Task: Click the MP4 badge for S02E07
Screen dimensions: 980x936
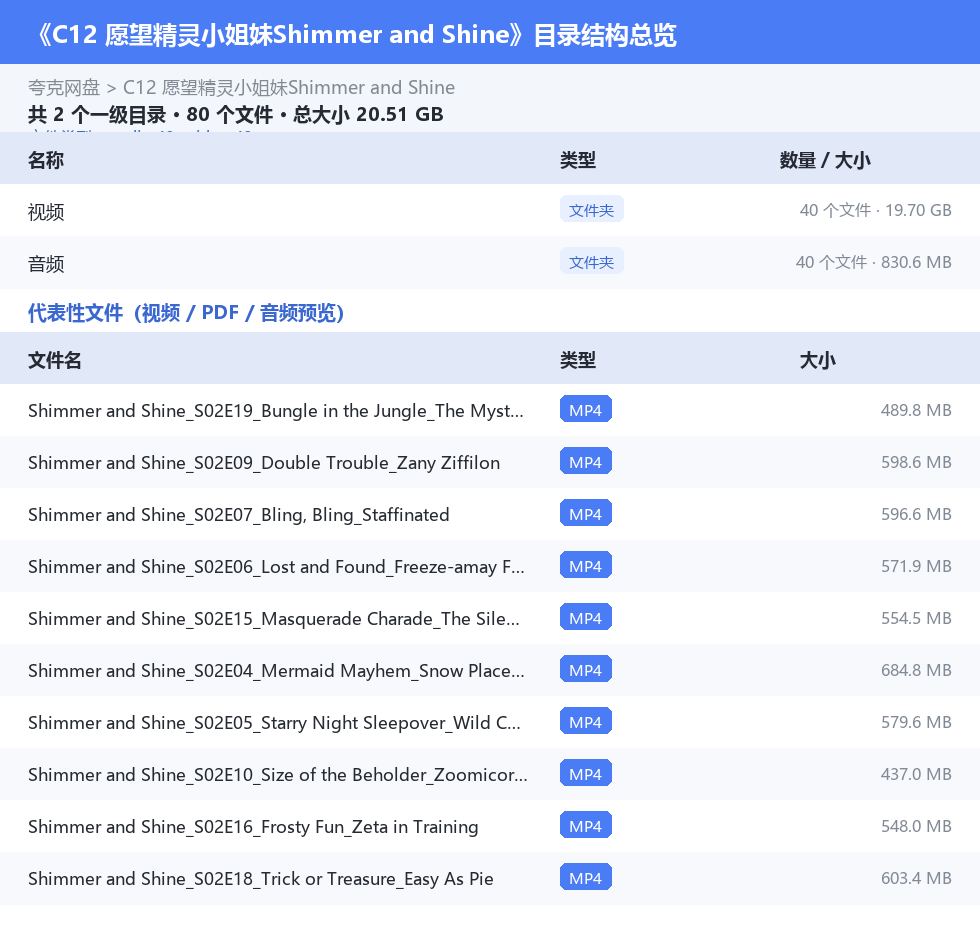Action: point(586,513)
